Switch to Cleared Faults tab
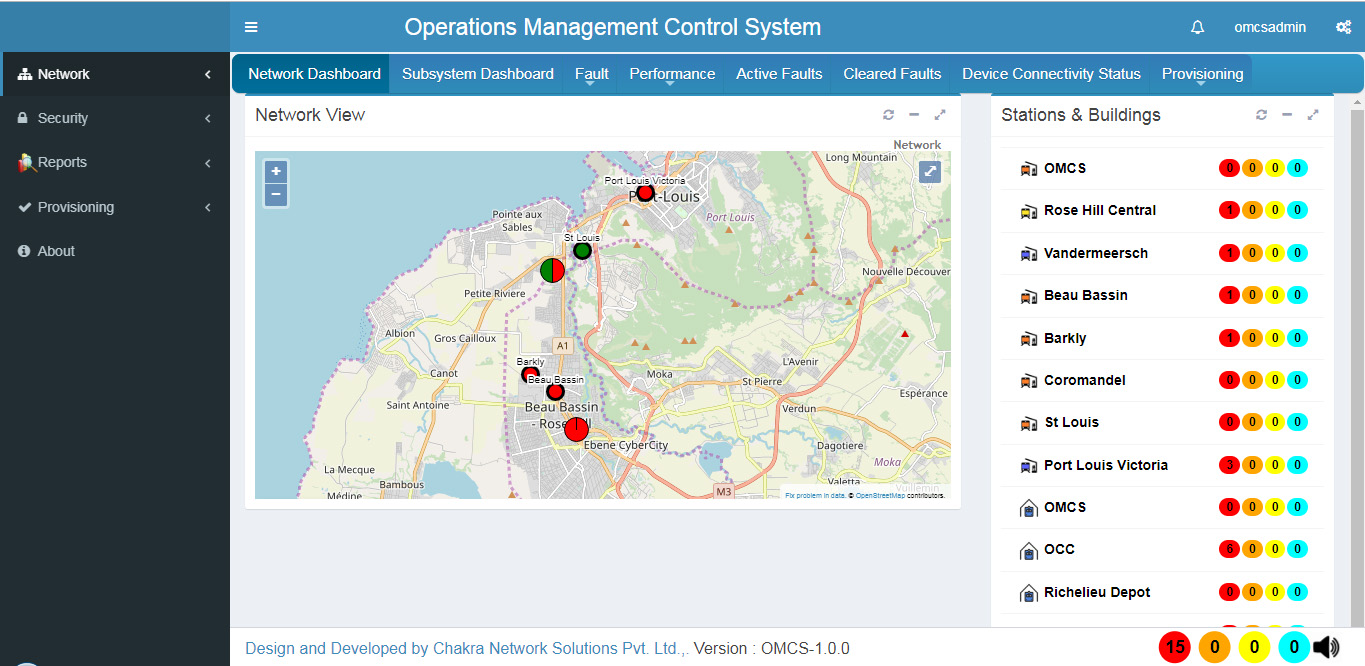Screen dimensions: 1365x666 pyautogui.click(x=892, y=74)
